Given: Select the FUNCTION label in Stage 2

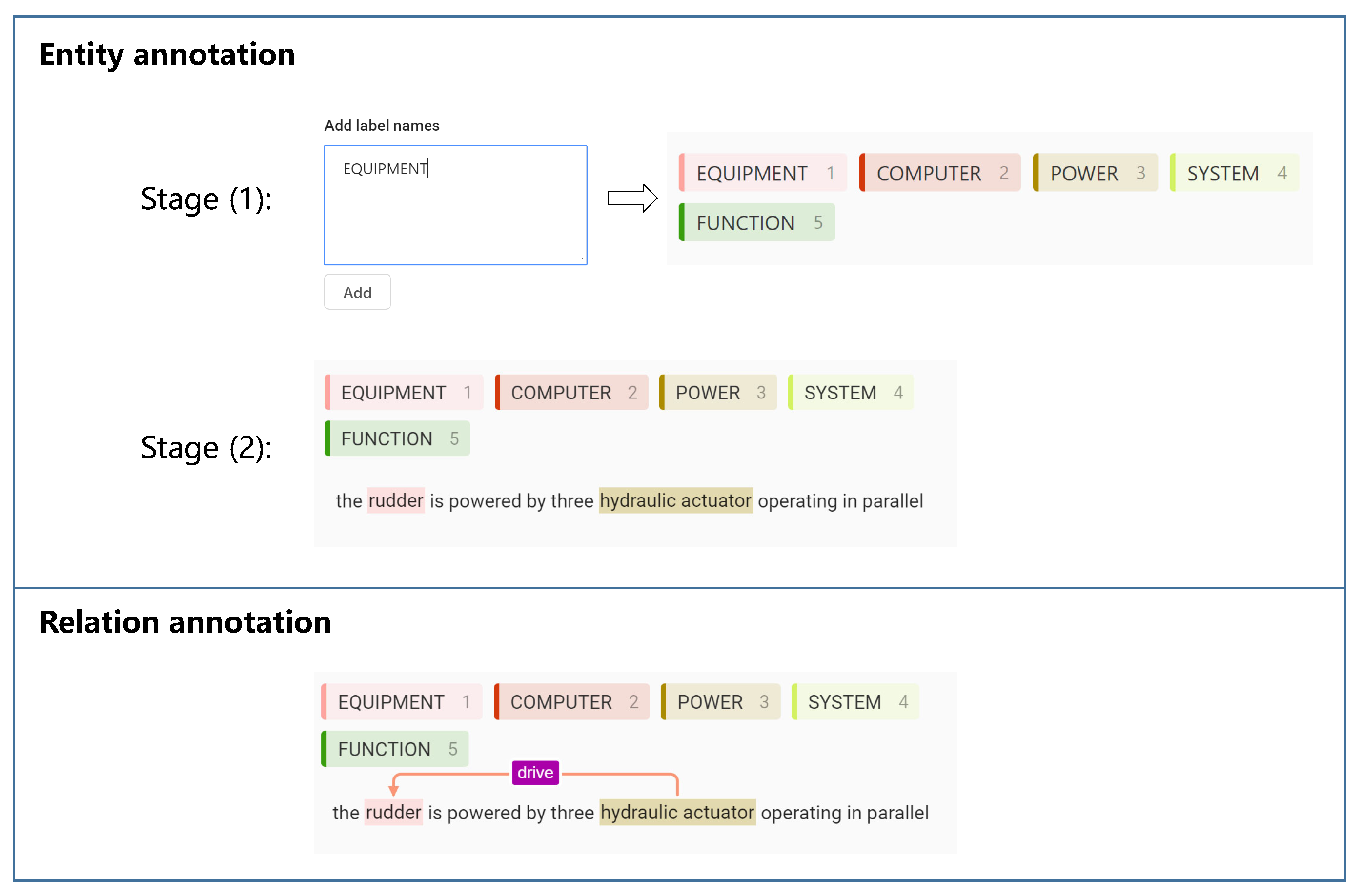Looking at the screenshot, I should pos(397,438).
